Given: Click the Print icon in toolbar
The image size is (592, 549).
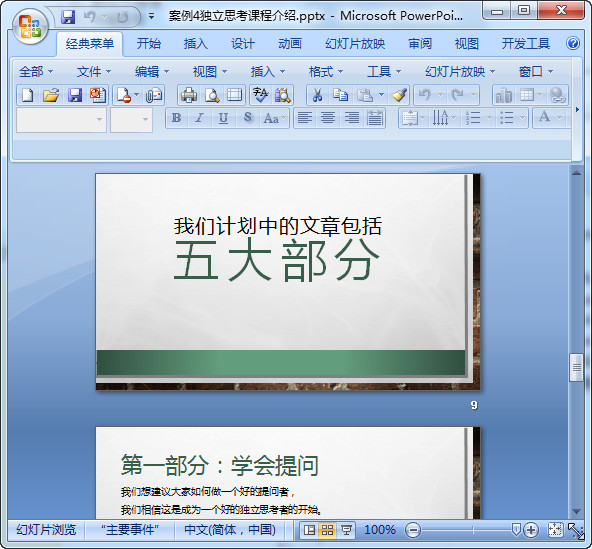Looking at the screenshot, I should click(189, 95).
